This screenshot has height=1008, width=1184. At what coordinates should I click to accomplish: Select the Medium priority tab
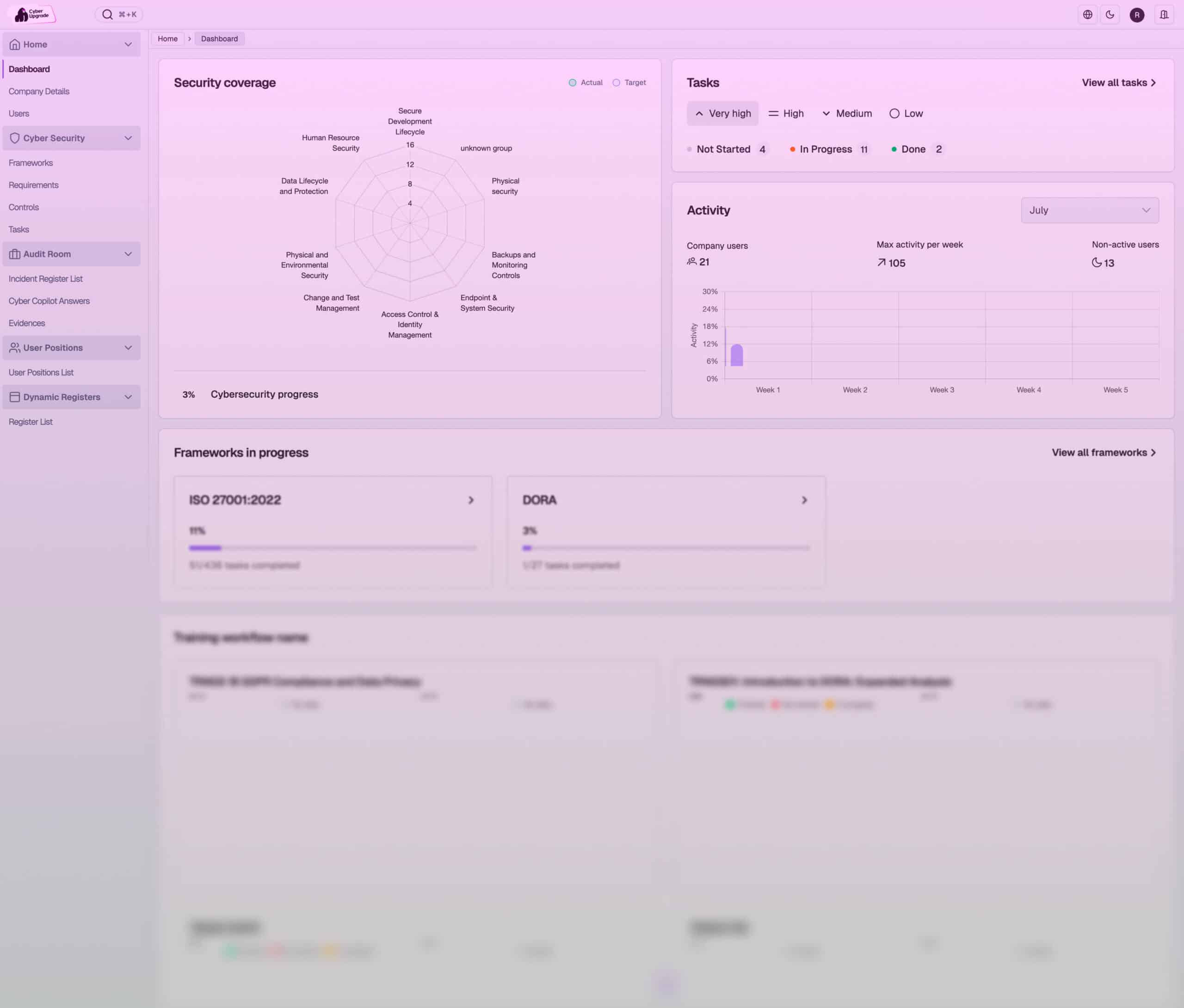tap(847, 114)
